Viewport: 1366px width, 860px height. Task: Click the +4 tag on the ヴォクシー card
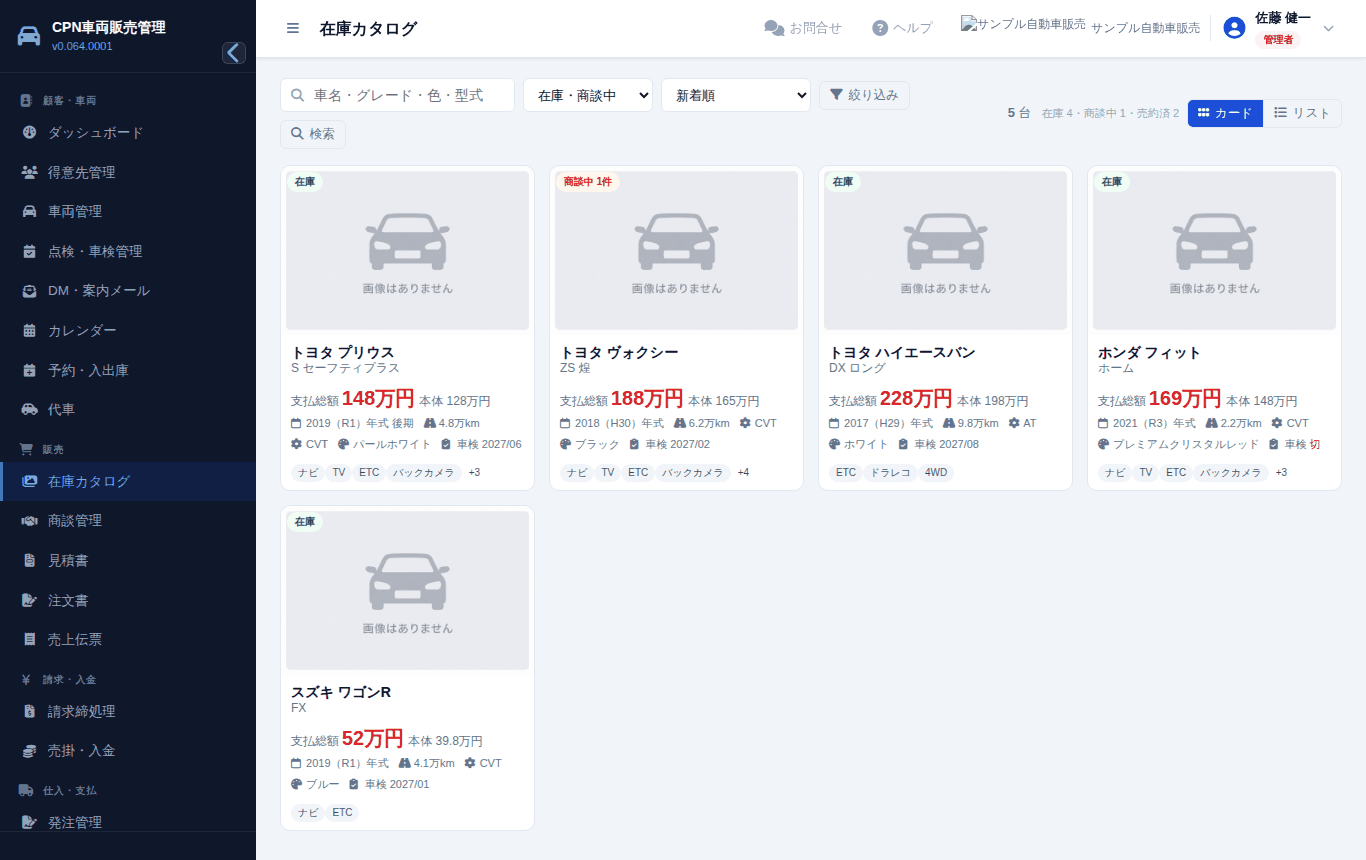click(x=743, y=472)
